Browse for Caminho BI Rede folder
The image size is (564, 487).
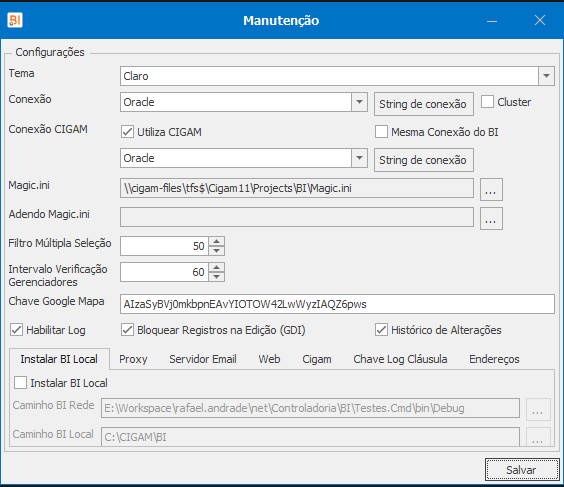click(x=538, y=409)
